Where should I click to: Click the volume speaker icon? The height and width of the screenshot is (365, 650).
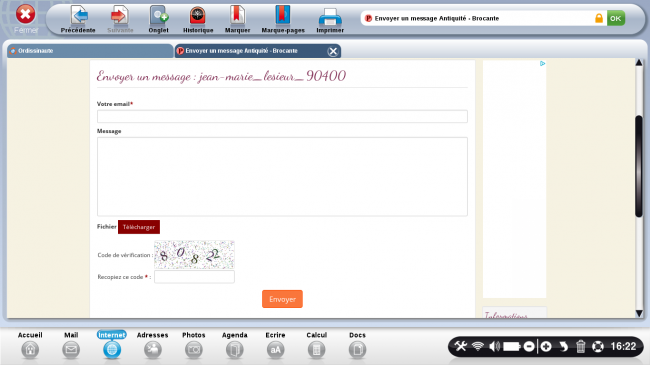[x=494, y=346]
